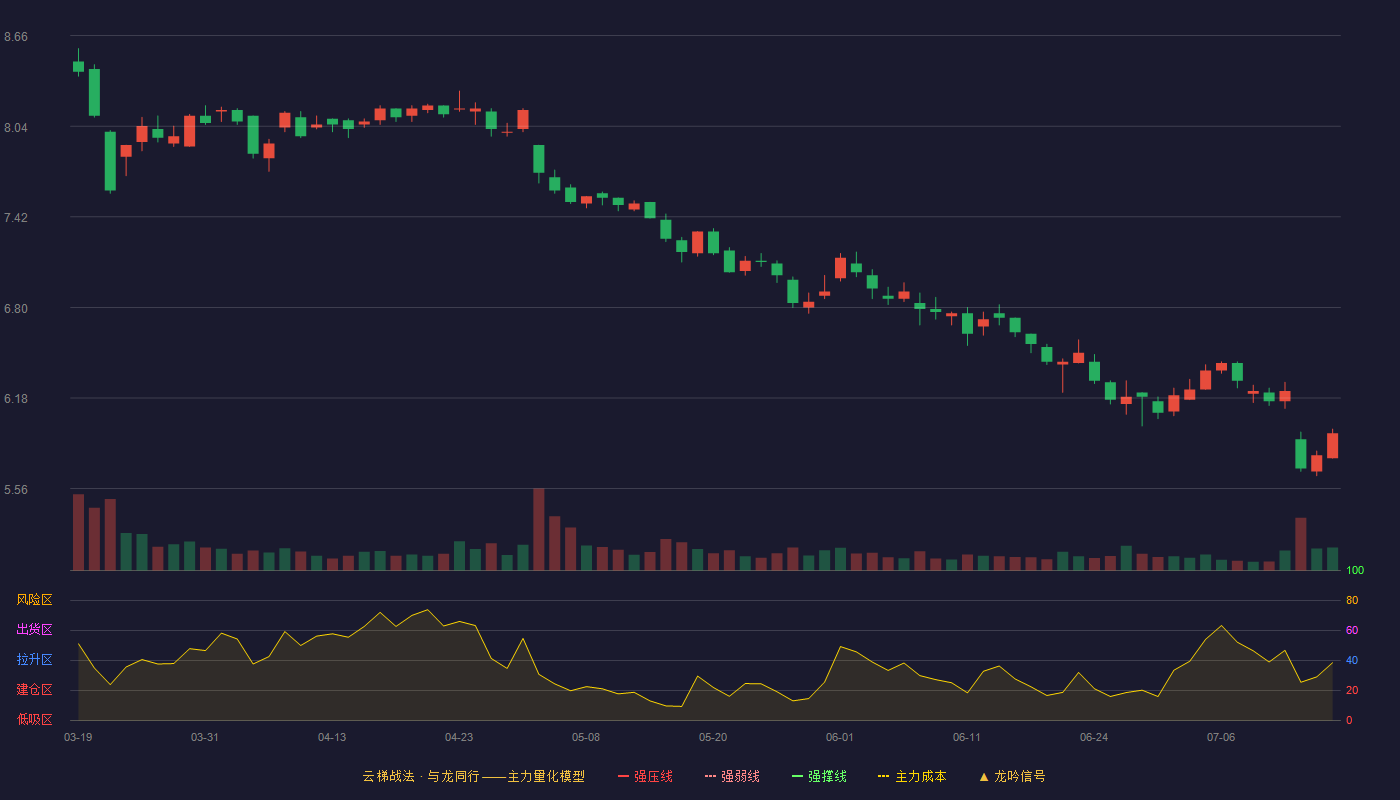The image size is (1400, 800).
Task: Click the 06-24 date label
Action: (x=1094, y=737)
